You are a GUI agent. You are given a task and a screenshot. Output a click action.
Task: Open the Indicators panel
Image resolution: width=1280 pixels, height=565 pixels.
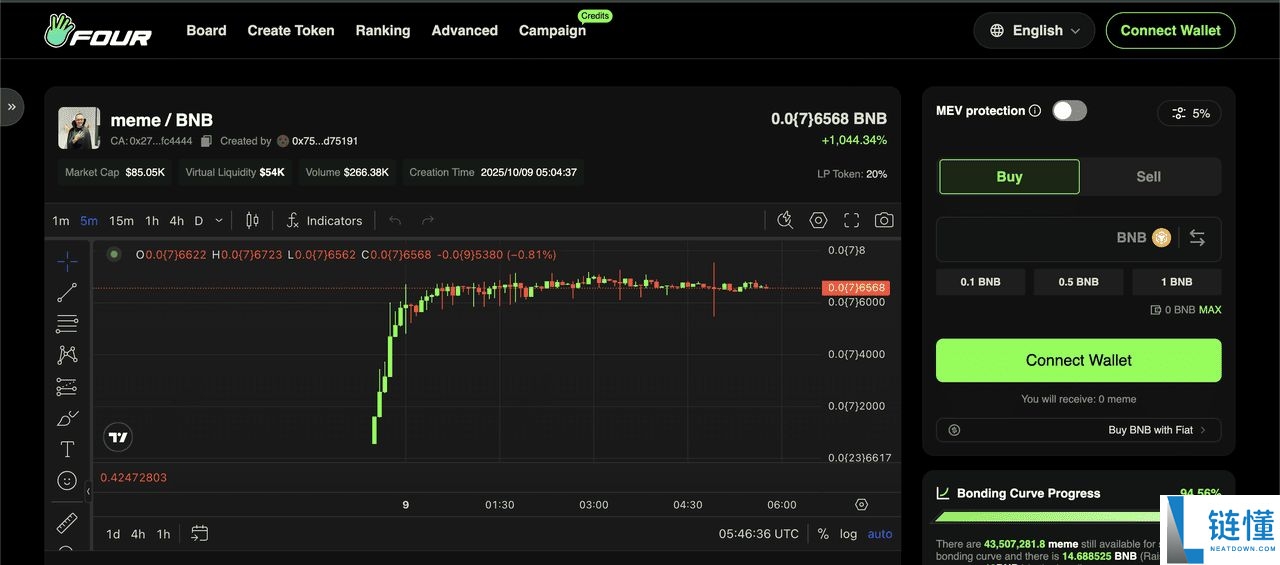[x=324, y=220]
